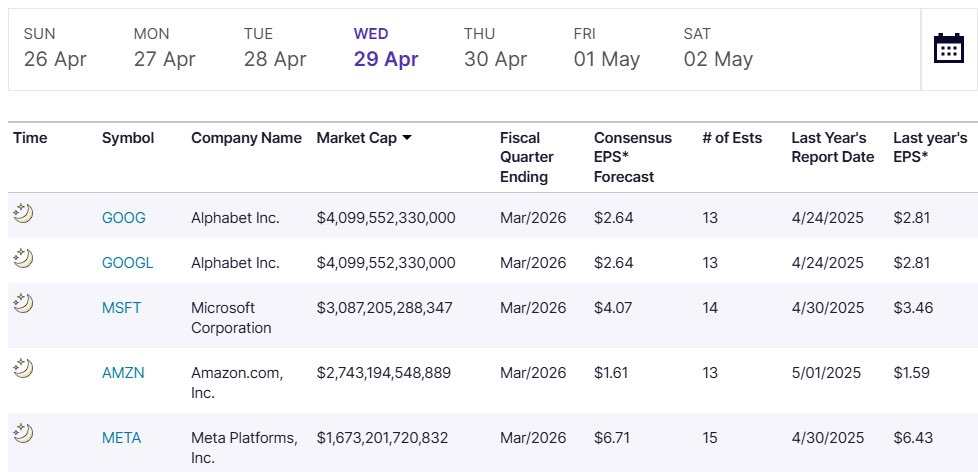Screen dimensions: 978x472
Task: Open the AMZN symbol link
Action: point(123,373)
